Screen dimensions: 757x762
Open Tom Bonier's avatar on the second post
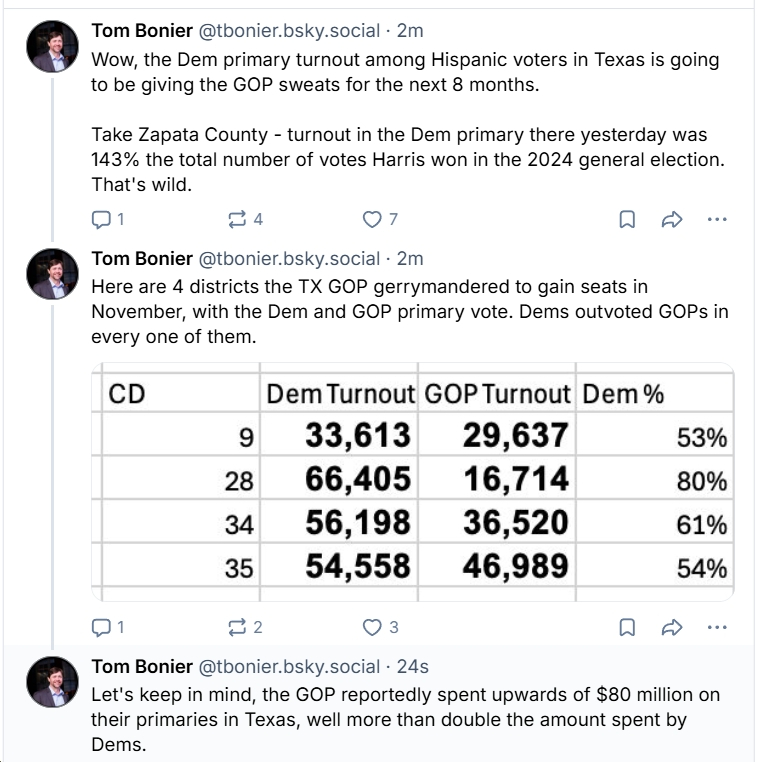(x=54, y=274)
